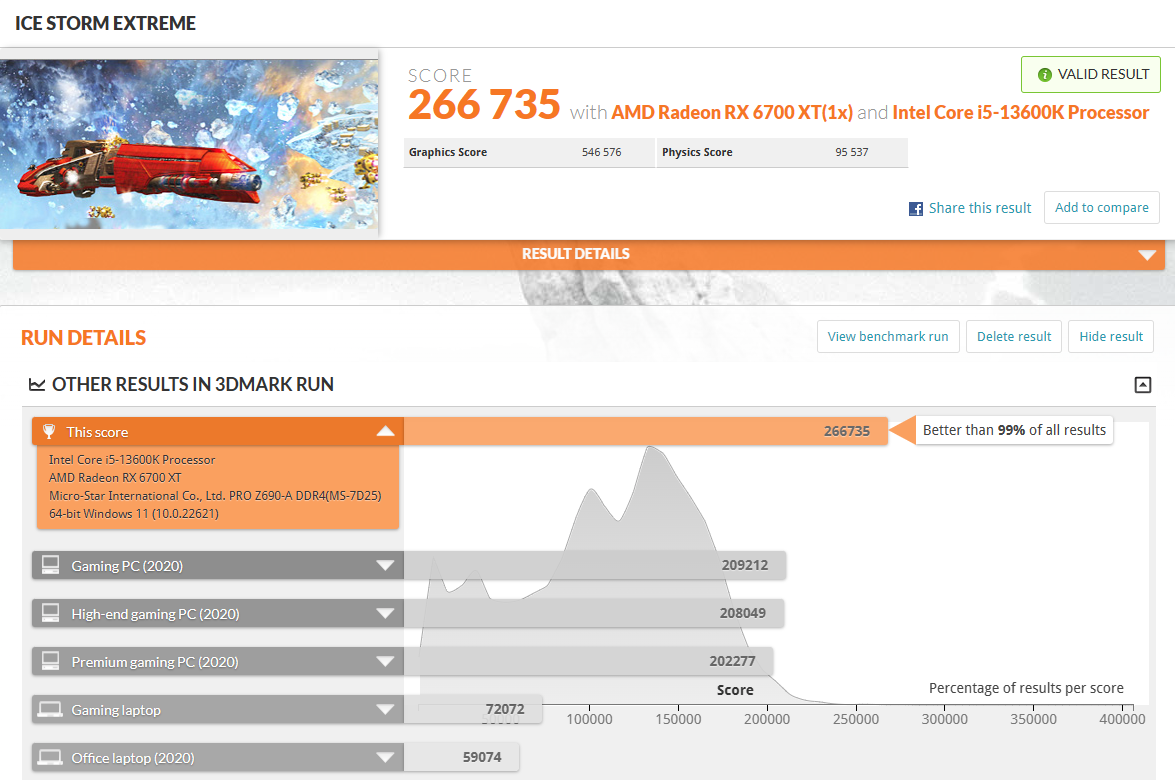Click the Office laptop 59074 score bar
The width and height of the screenshot is (1175, 780).
[462, 757]
